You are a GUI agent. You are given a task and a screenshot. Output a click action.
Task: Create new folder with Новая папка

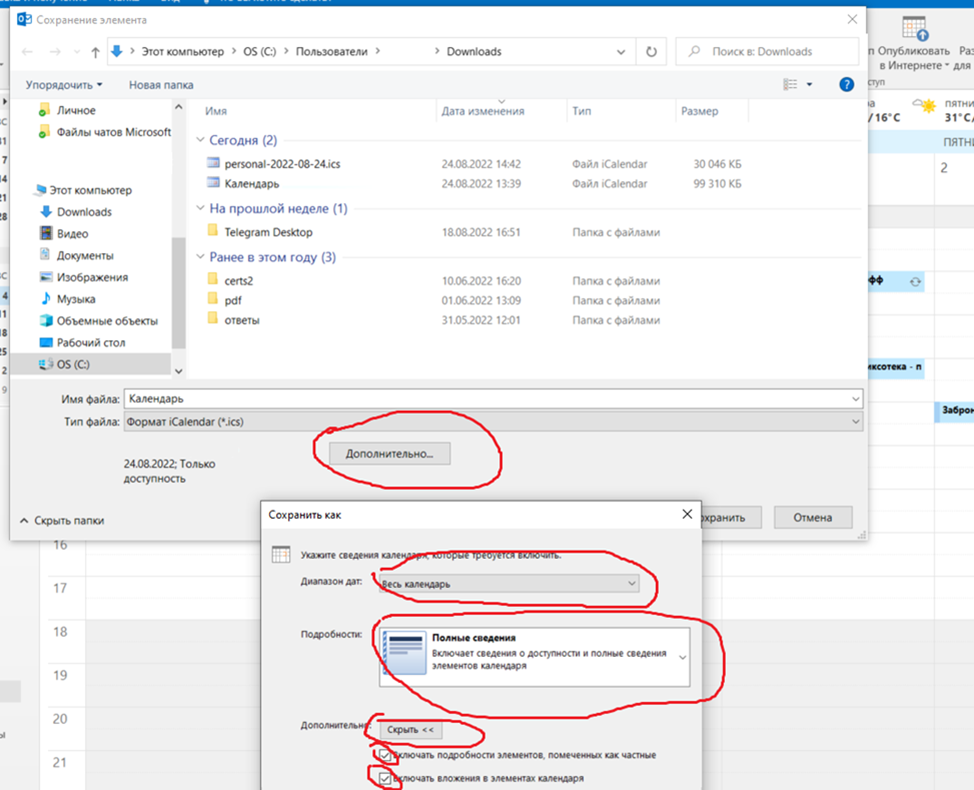(x=161, y=85)
